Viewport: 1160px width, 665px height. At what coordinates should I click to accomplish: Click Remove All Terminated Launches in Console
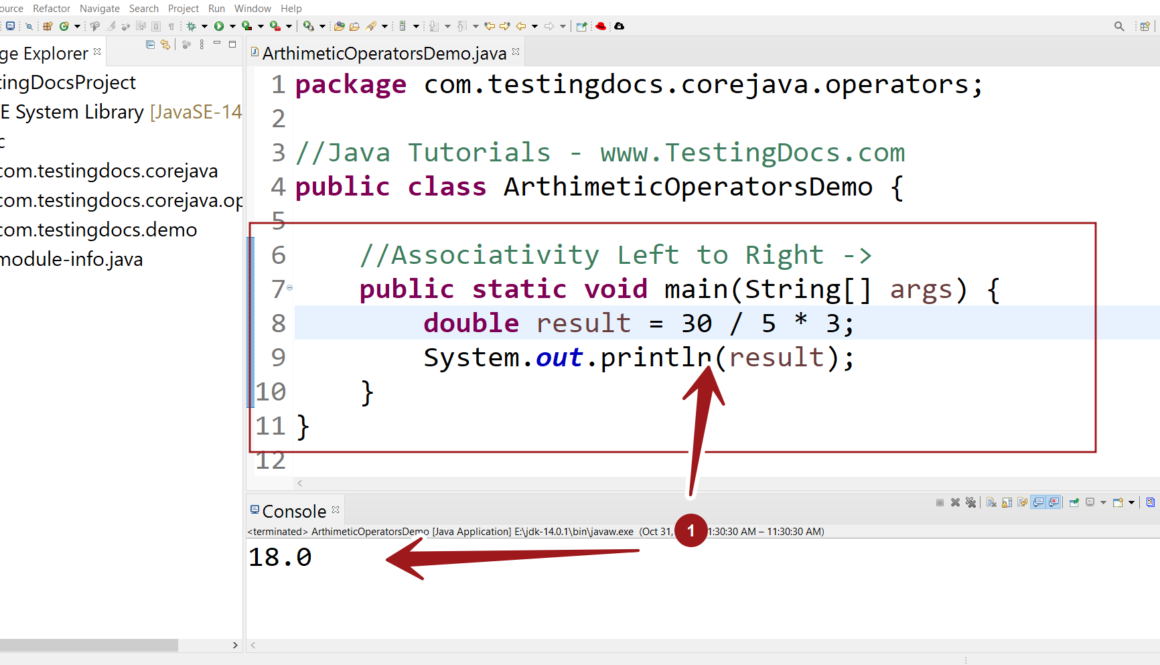969,503
